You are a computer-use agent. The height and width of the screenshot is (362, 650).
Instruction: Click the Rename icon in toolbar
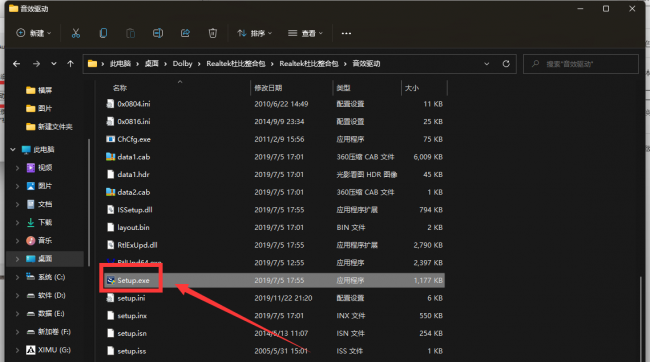click(x=158, y=33)
